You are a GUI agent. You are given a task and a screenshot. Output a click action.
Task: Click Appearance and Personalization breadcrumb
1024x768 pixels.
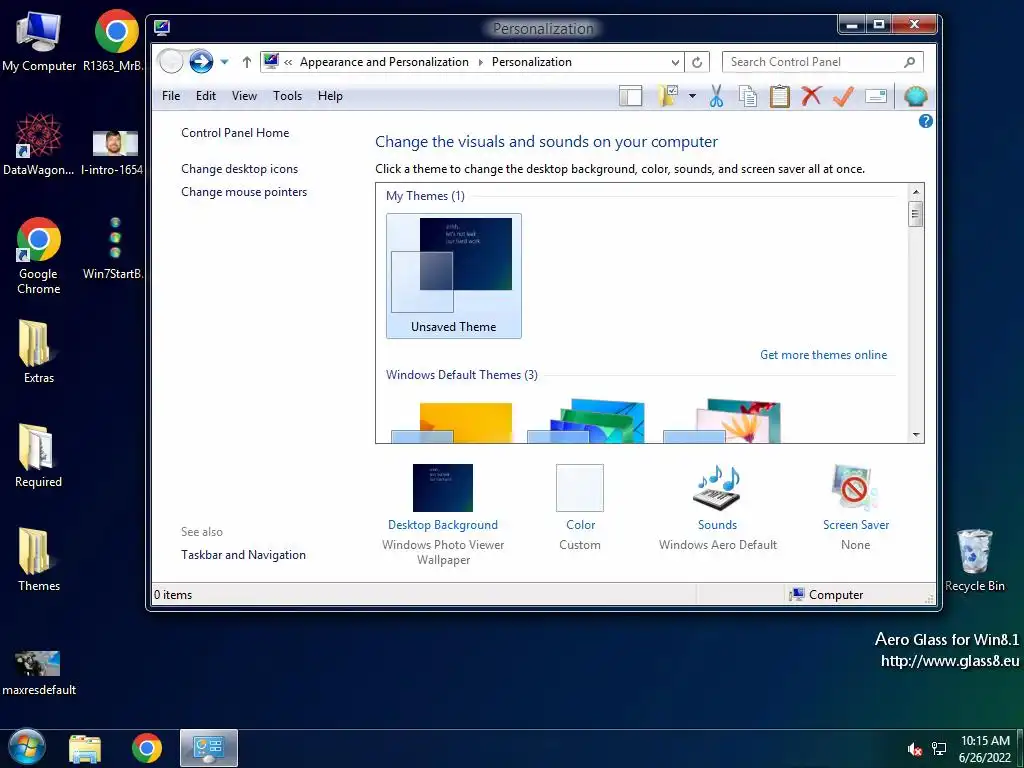[x=384, y=62]
